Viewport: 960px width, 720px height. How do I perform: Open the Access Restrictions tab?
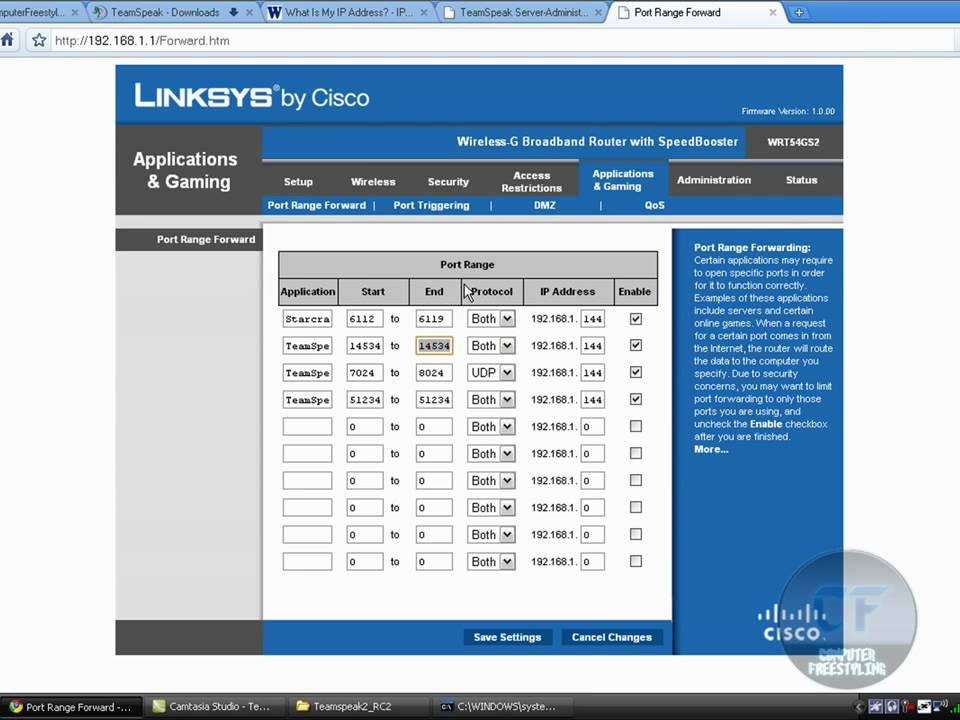click(x=531, y=182)
